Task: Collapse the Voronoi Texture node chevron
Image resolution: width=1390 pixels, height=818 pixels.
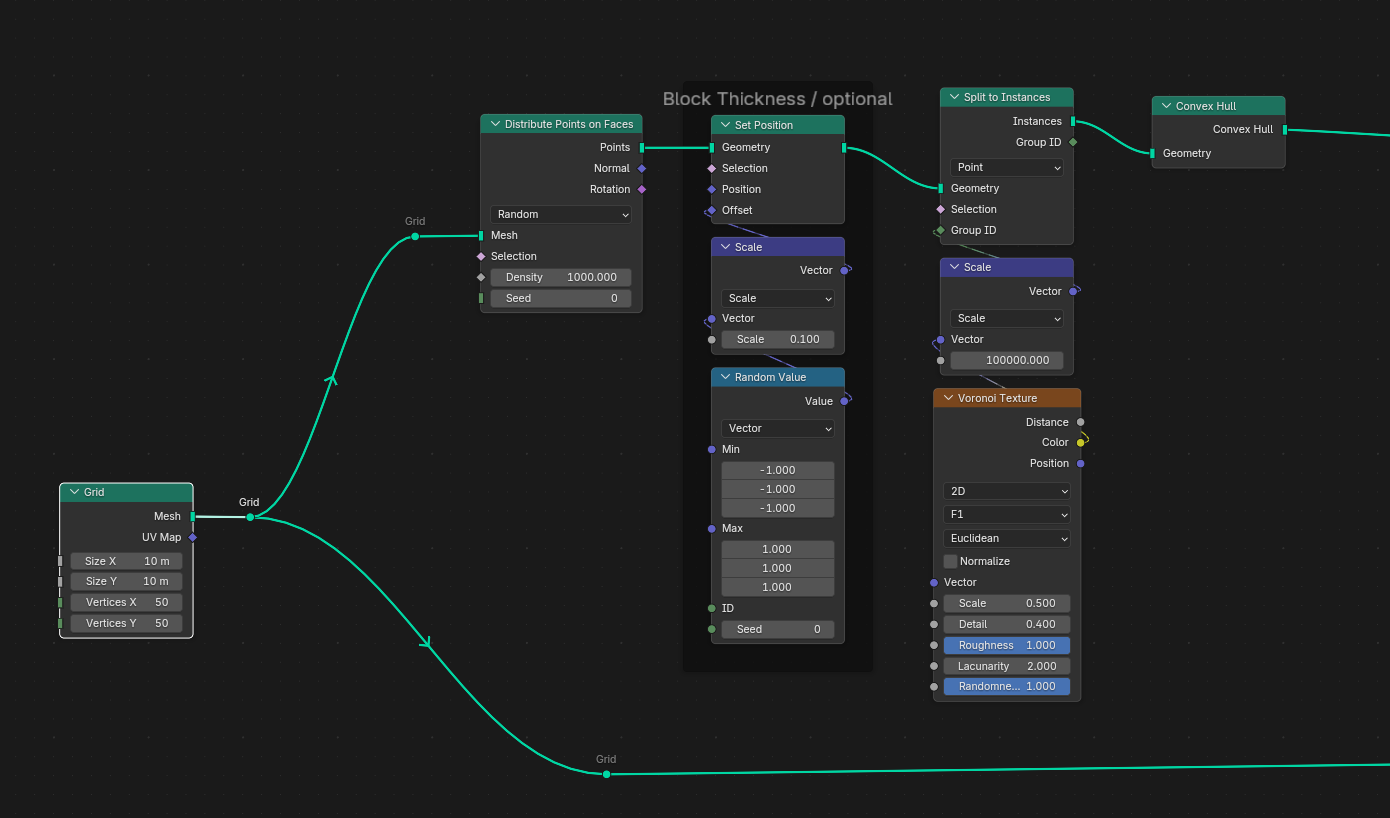Action: coord(946,398)
